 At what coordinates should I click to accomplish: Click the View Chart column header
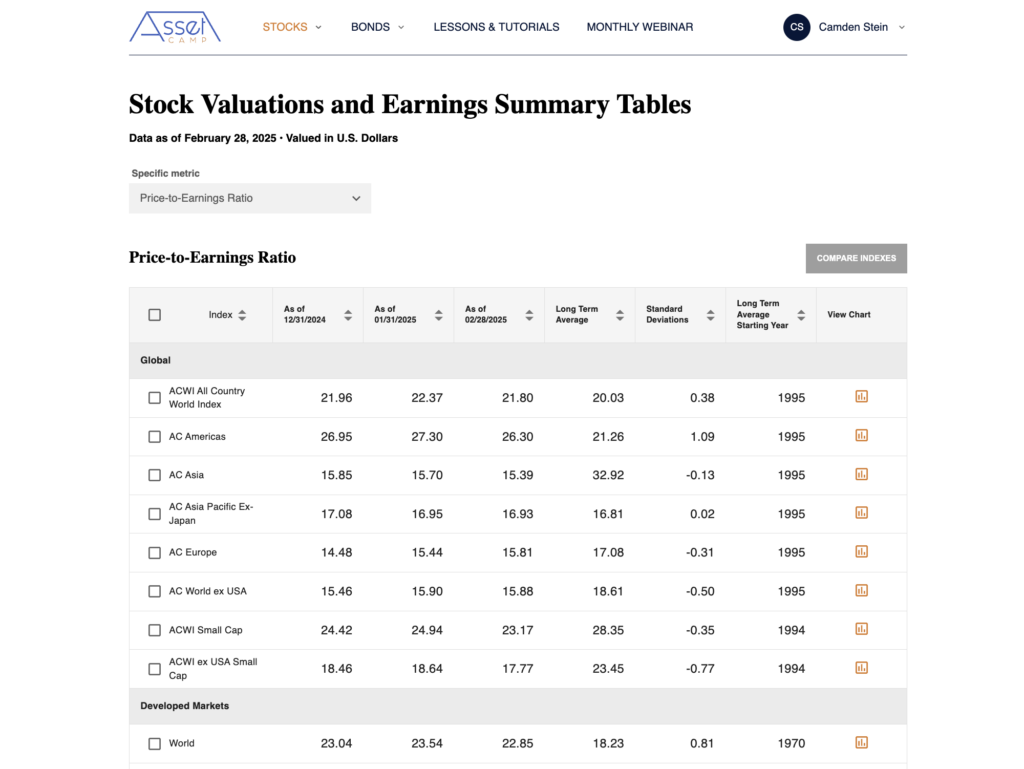[849, 315]
